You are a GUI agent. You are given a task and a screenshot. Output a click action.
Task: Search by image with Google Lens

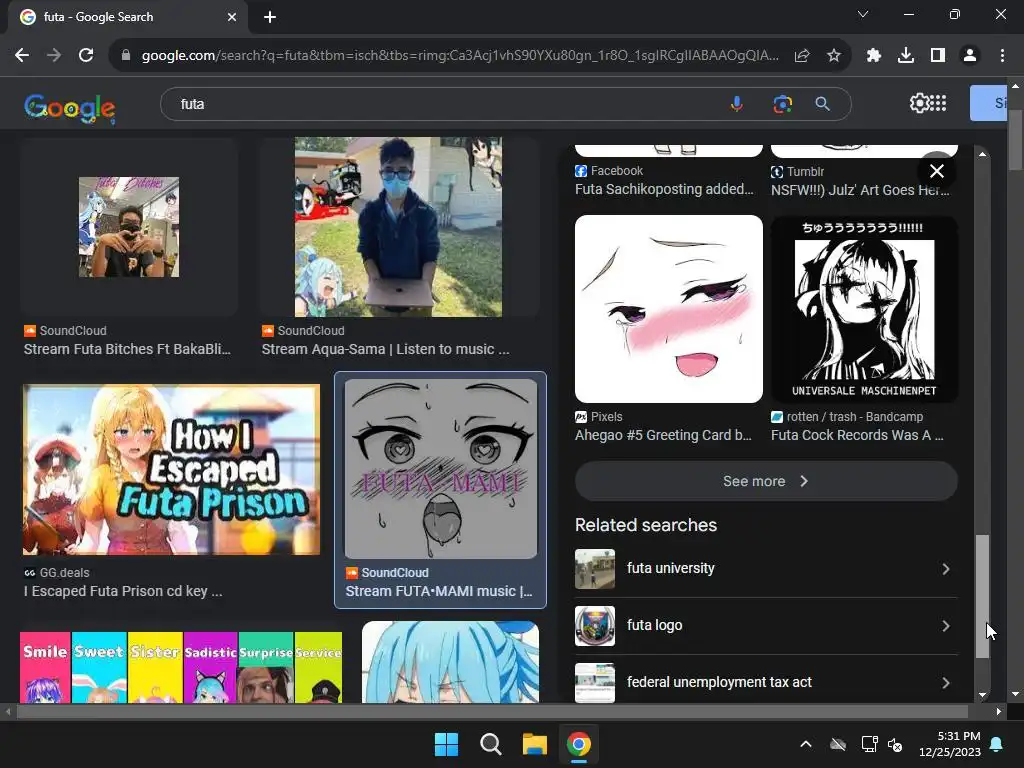pyautogui.click(x=782, y=104)
